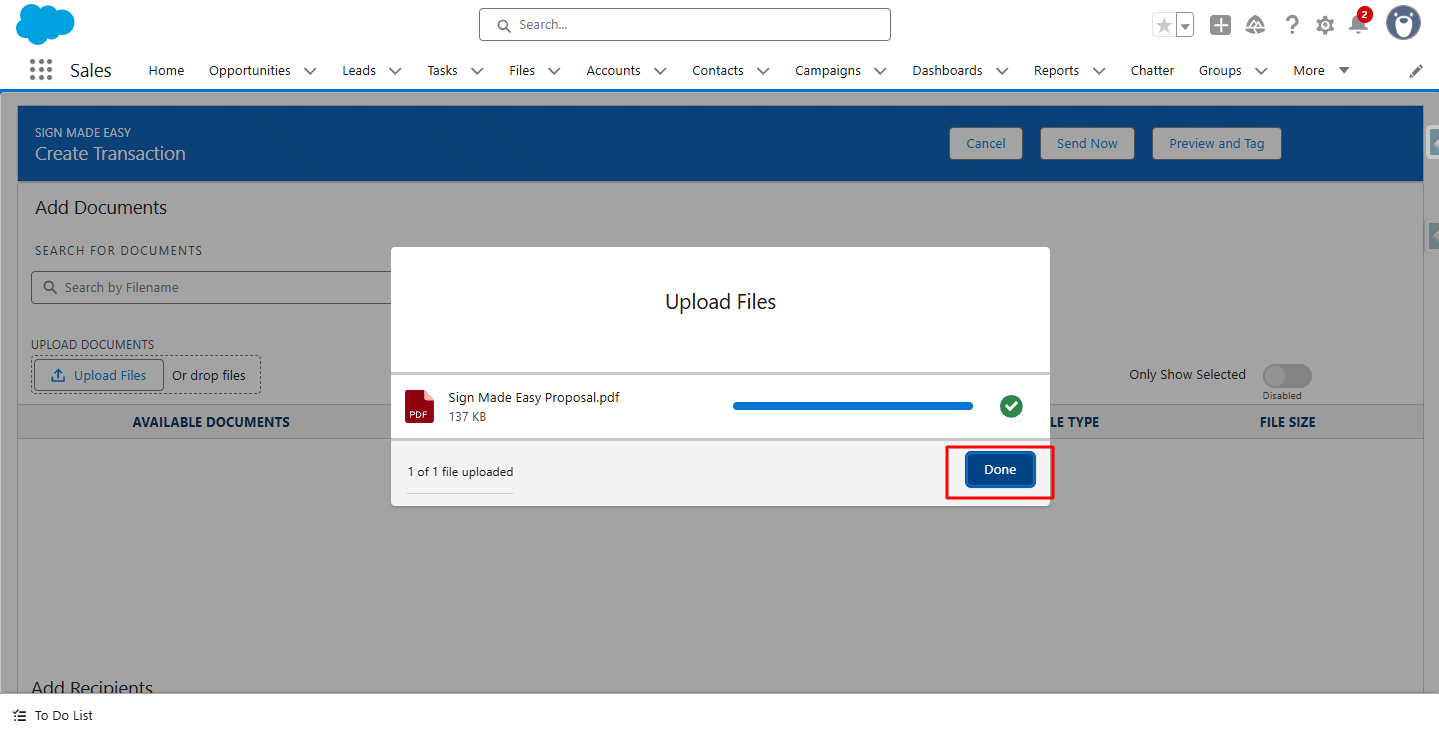Click the Salesforce cloud logo
Viewport: 1439px width, 732px height.
pos(45,24)
